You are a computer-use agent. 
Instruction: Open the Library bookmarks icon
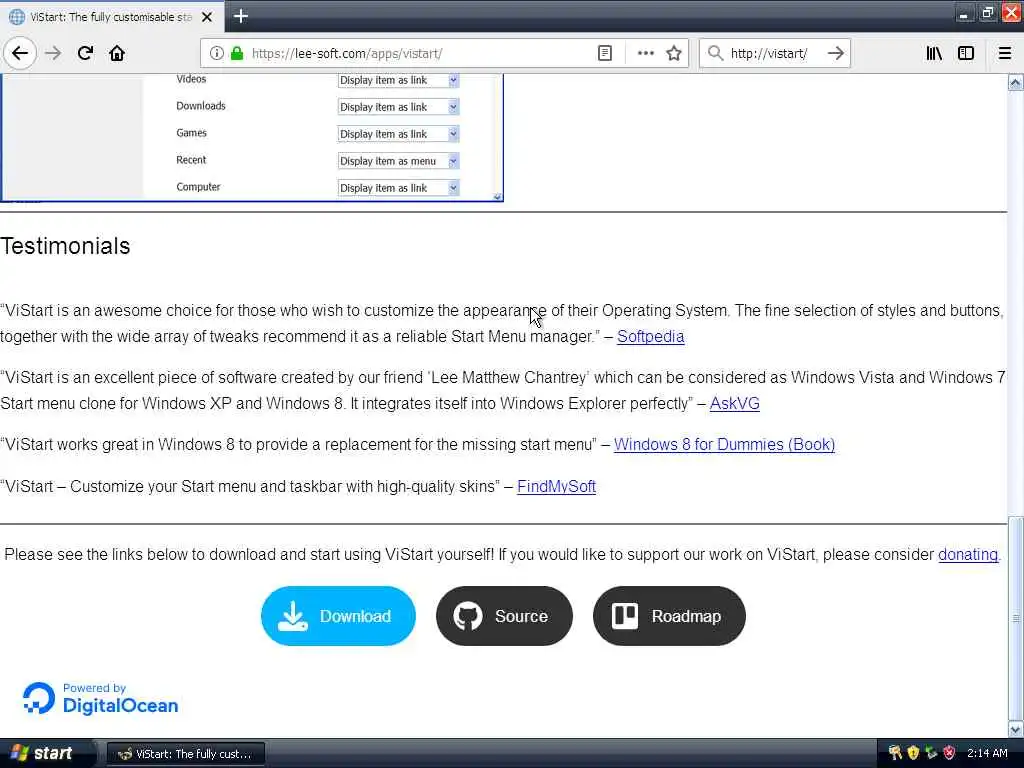[934, 53]
